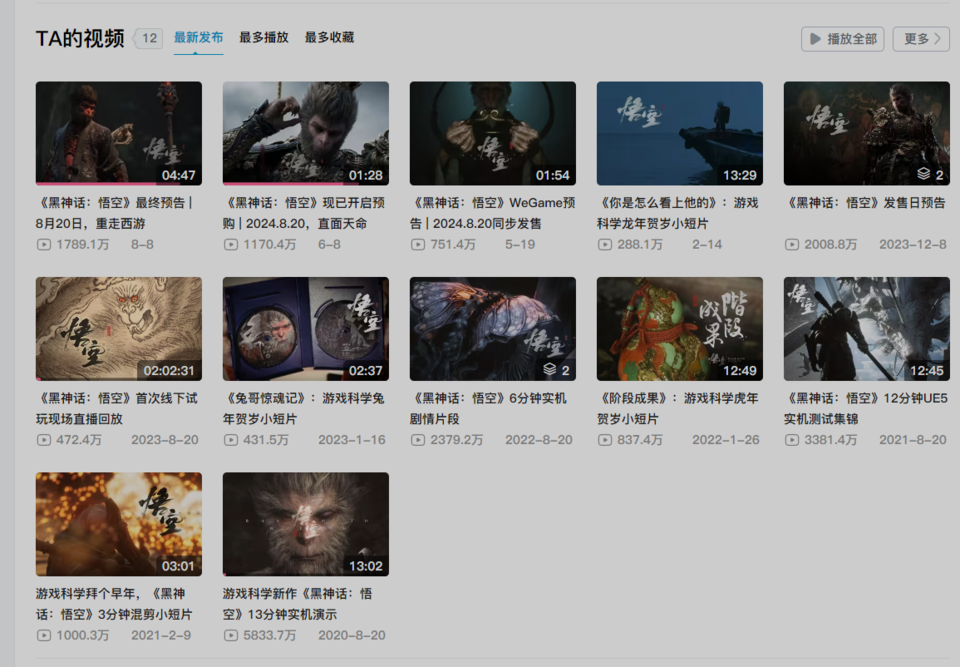
Task: Click the upload date 2023-1-16
Action: 351,440
